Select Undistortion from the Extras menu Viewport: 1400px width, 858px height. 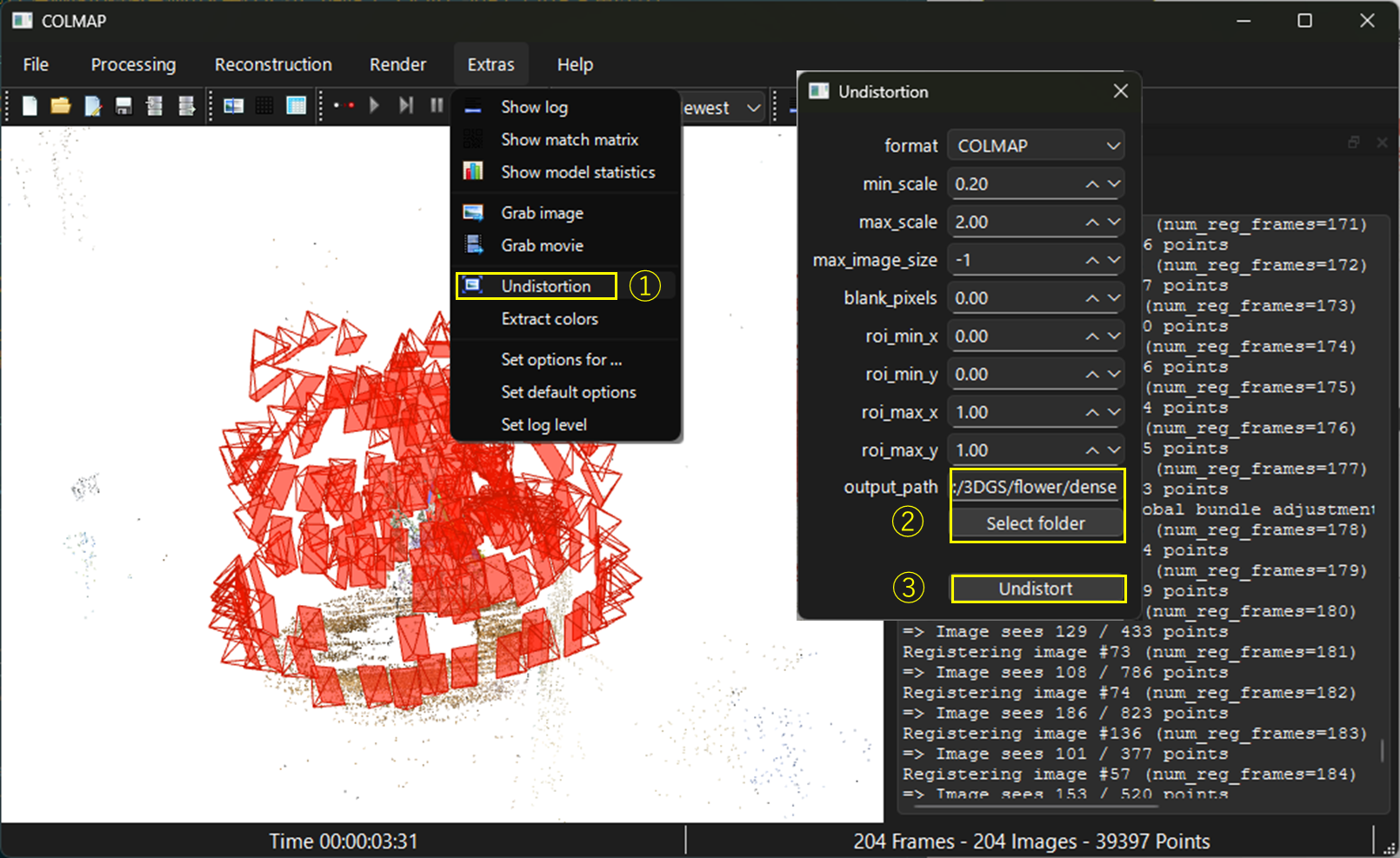point(545,286)
